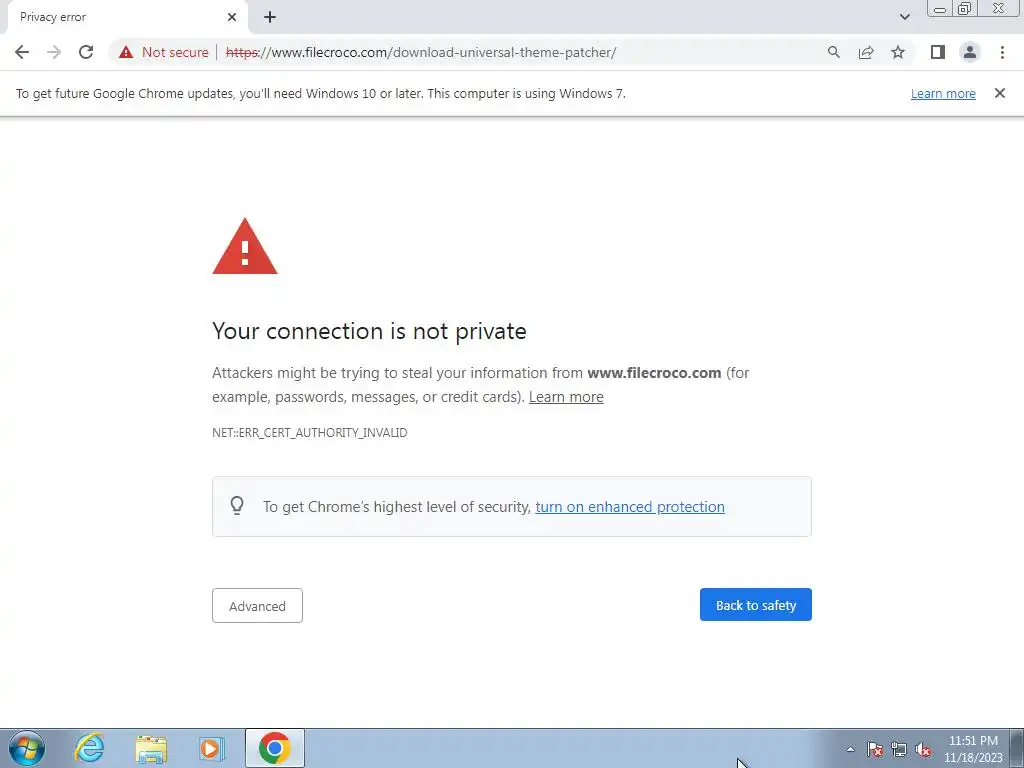Go back to the previous page

point(22,52)
